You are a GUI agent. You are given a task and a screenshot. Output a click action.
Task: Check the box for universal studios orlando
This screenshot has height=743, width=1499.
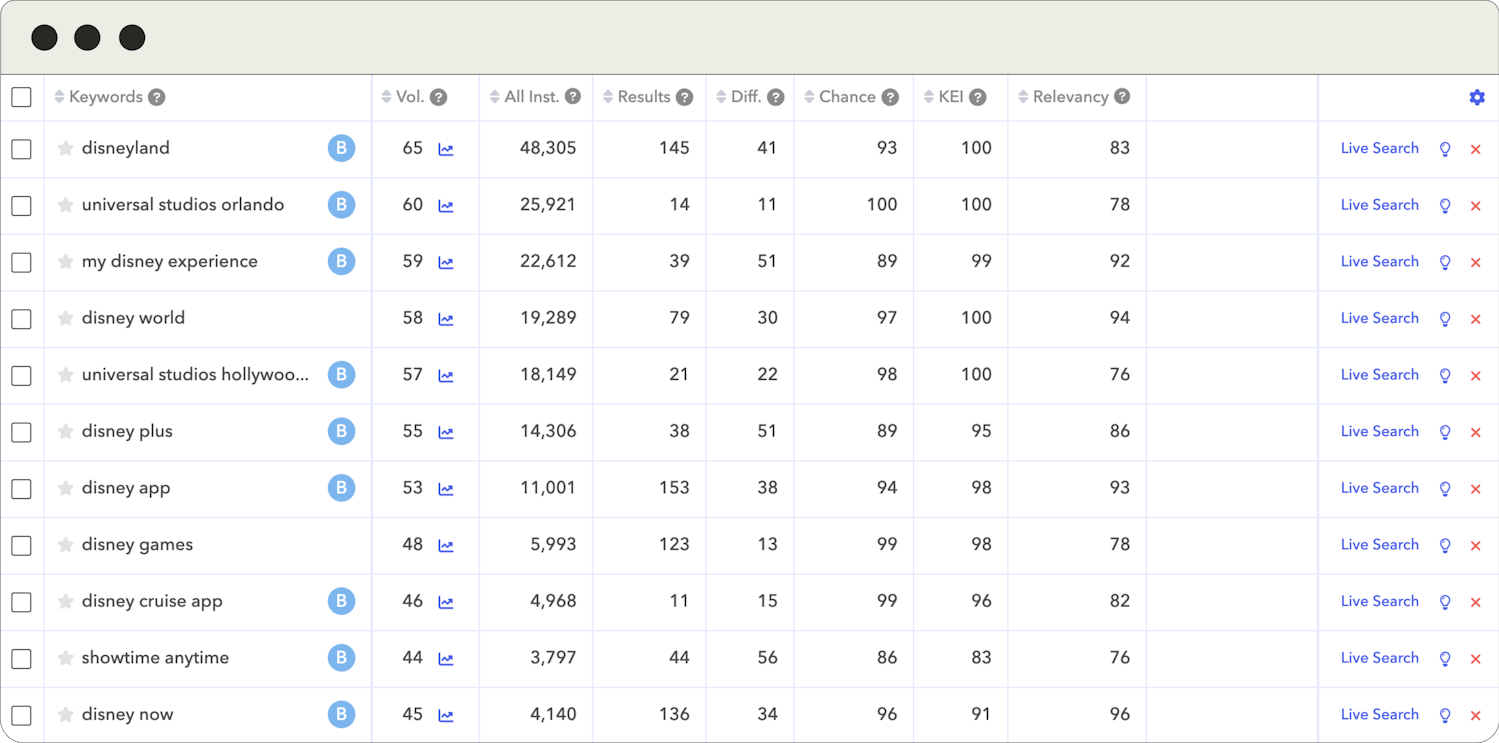tap(21, 206)
